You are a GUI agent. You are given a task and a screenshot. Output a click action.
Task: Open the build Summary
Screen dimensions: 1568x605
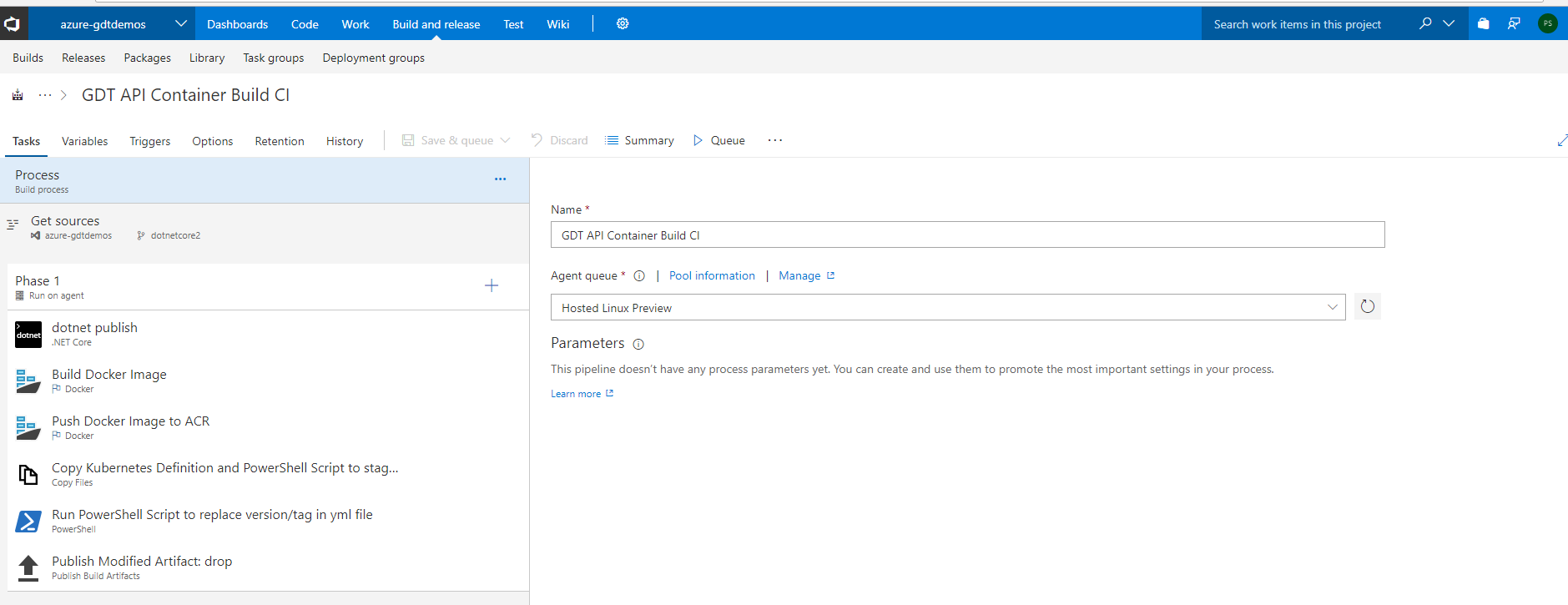pyautogui.click(x=640, y=140)
